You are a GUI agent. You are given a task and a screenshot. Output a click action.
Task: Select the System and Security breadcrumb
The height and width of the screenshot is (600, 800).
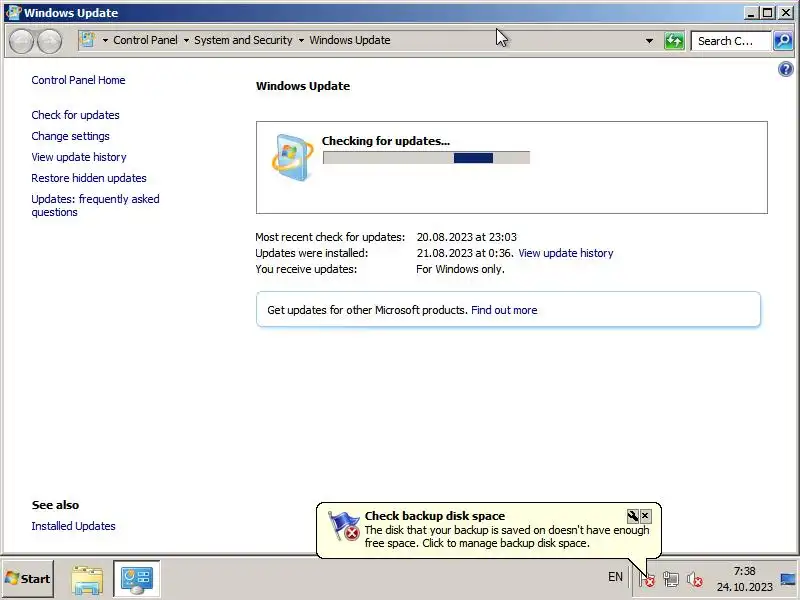tap(243, 40)
